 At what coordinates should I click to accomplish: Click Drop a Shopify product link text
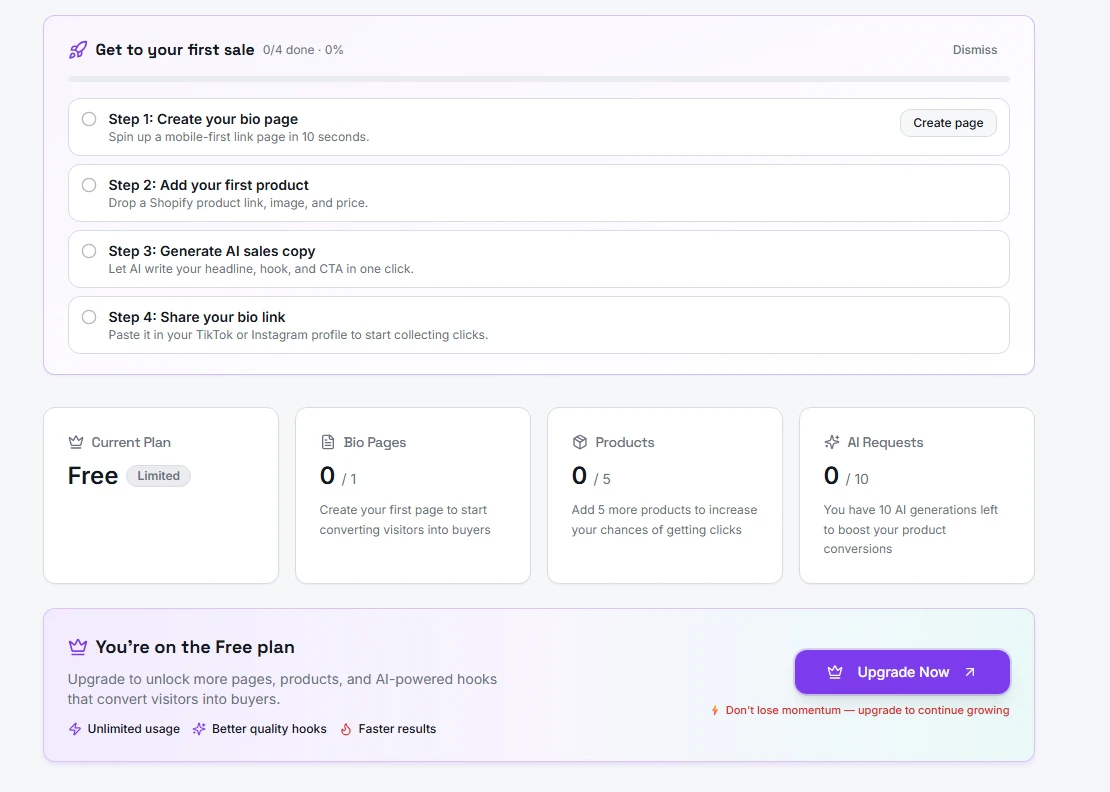pyautogui.click(x=238, y=202)
